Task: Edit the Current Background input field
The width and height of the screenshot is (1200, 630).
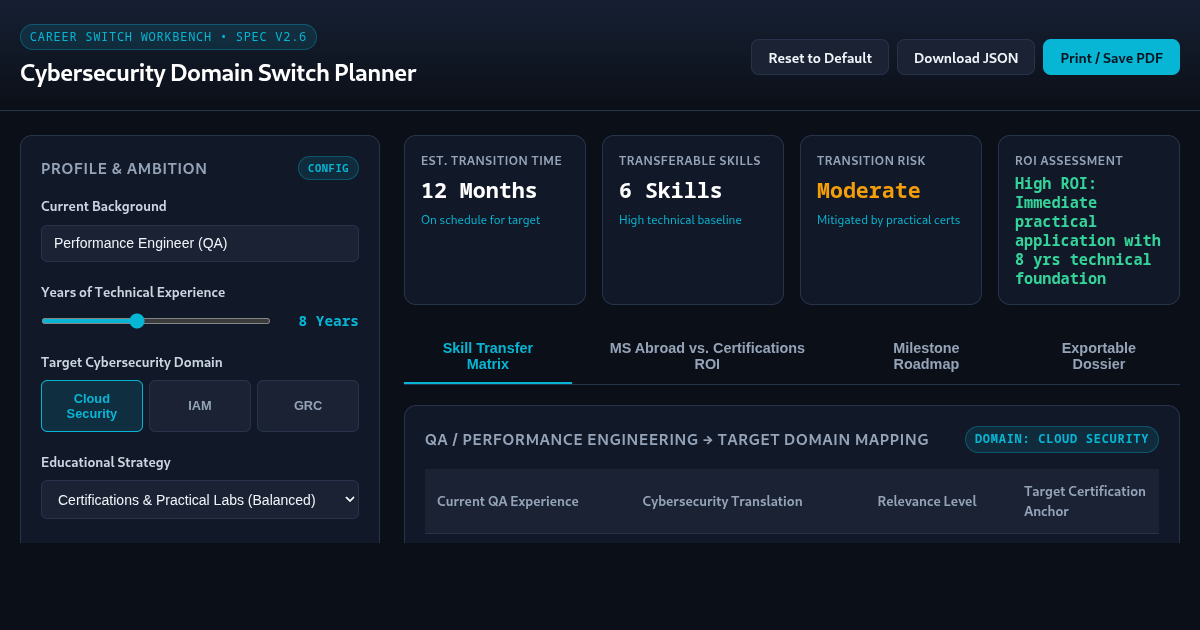Action: (200, 243)
